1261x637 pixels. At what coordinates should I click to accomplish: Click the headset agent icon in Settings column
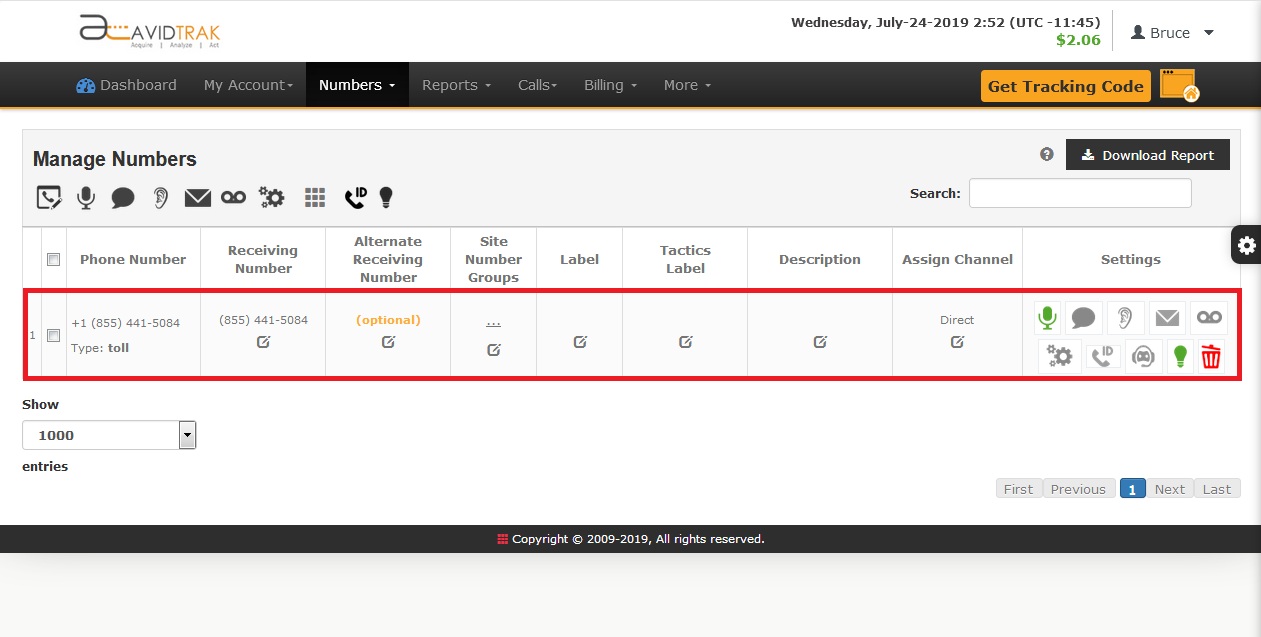[x=1144, y=356]
